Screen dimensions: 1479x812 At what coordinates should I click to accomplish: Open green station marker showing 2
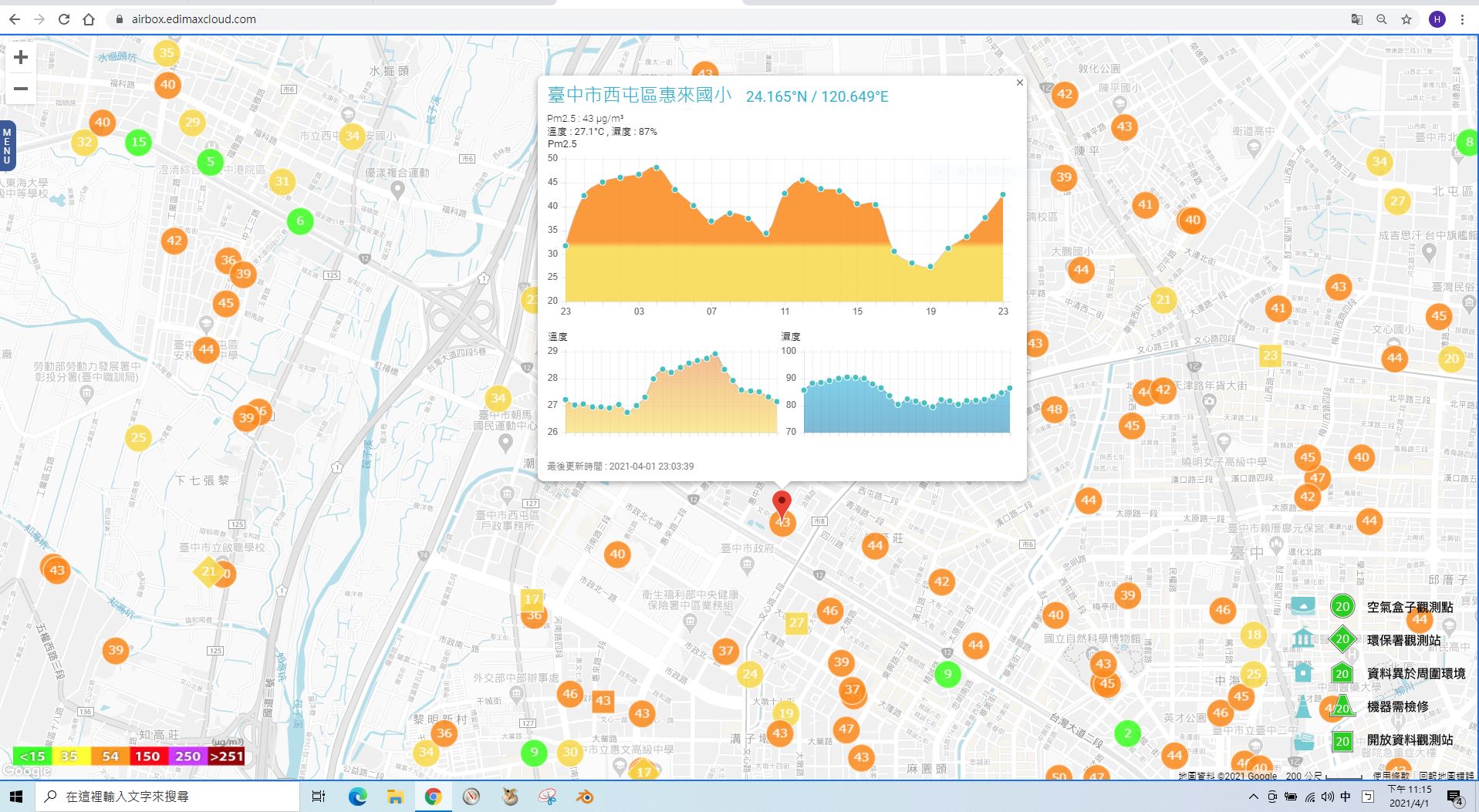point(1127,733)
